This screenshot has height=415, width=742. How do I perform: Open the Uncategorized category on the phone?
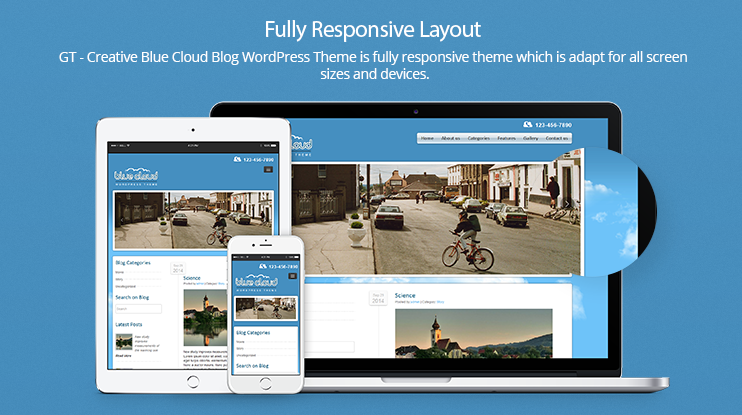[x=246, y=355]
